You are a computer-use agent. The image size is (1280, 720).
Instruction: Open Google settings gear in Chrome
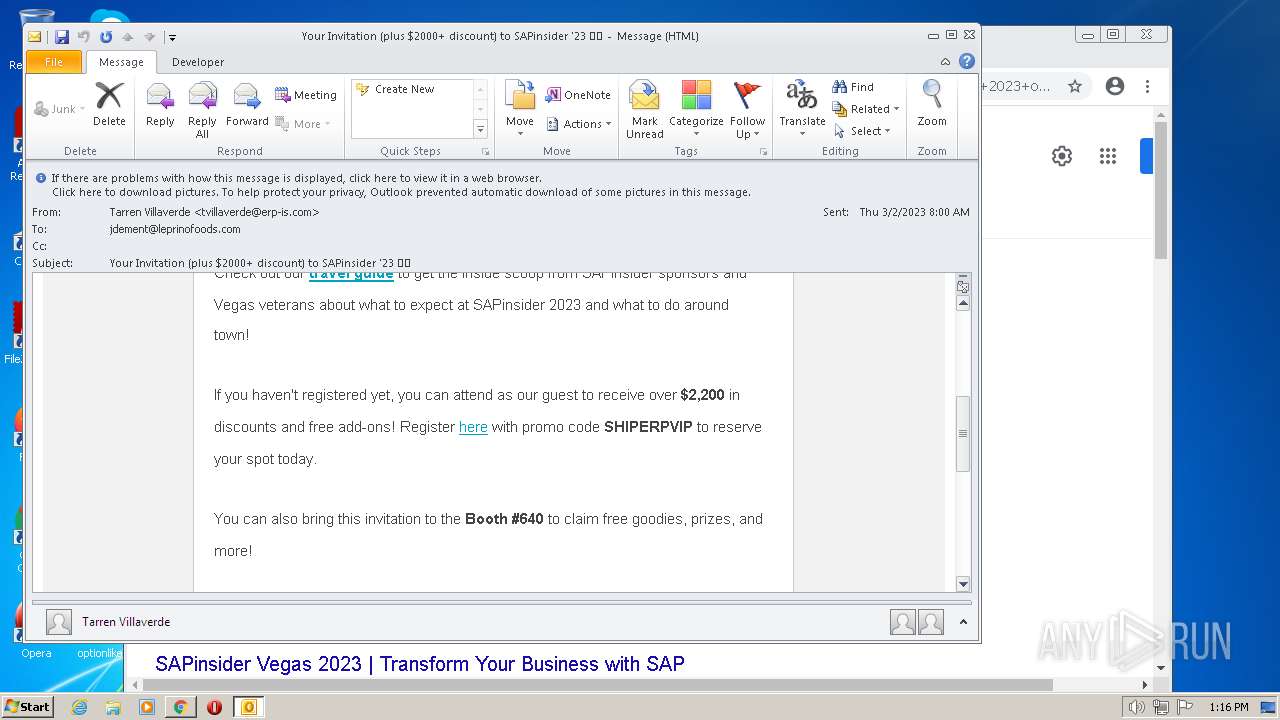point(1062,156)
